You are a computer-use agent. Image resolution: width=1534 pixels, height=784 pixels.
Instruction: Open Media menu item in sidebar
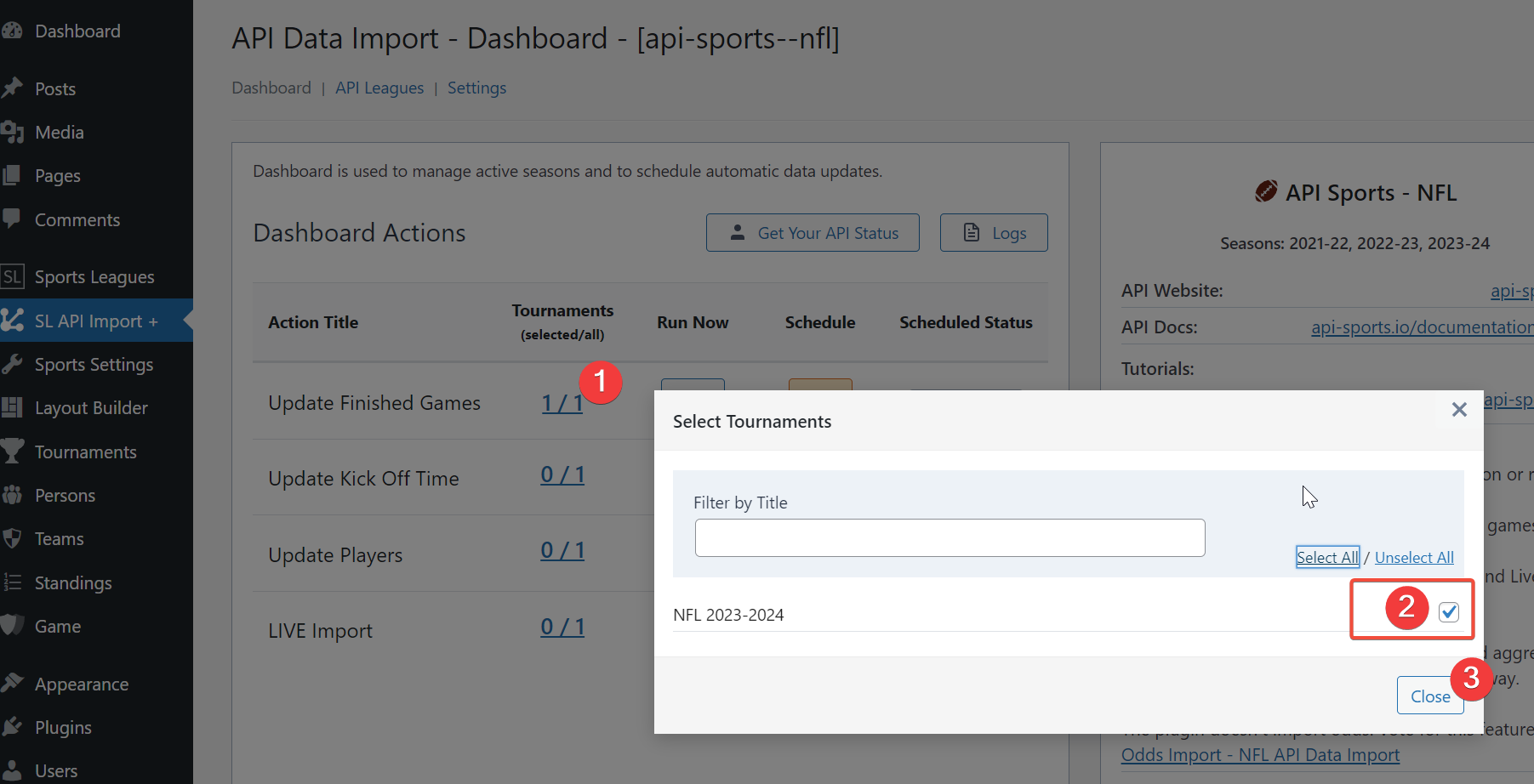point(60,133)
